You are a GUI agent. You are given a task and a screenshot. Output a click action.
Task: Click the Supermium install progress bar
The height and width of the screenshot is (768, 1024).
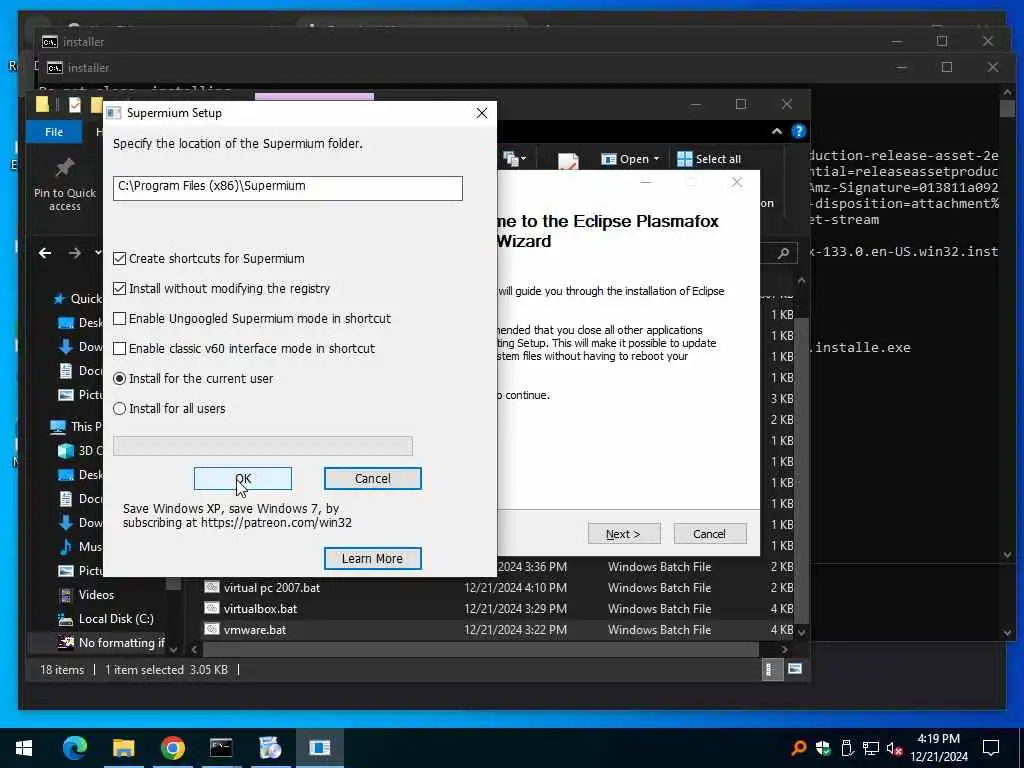[263, 445]
